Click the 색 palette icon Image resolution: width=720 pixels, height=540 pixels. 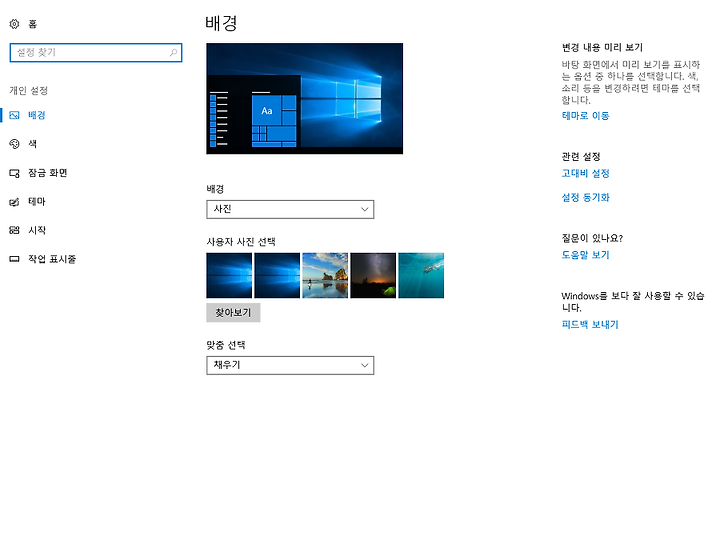[14, 144]
